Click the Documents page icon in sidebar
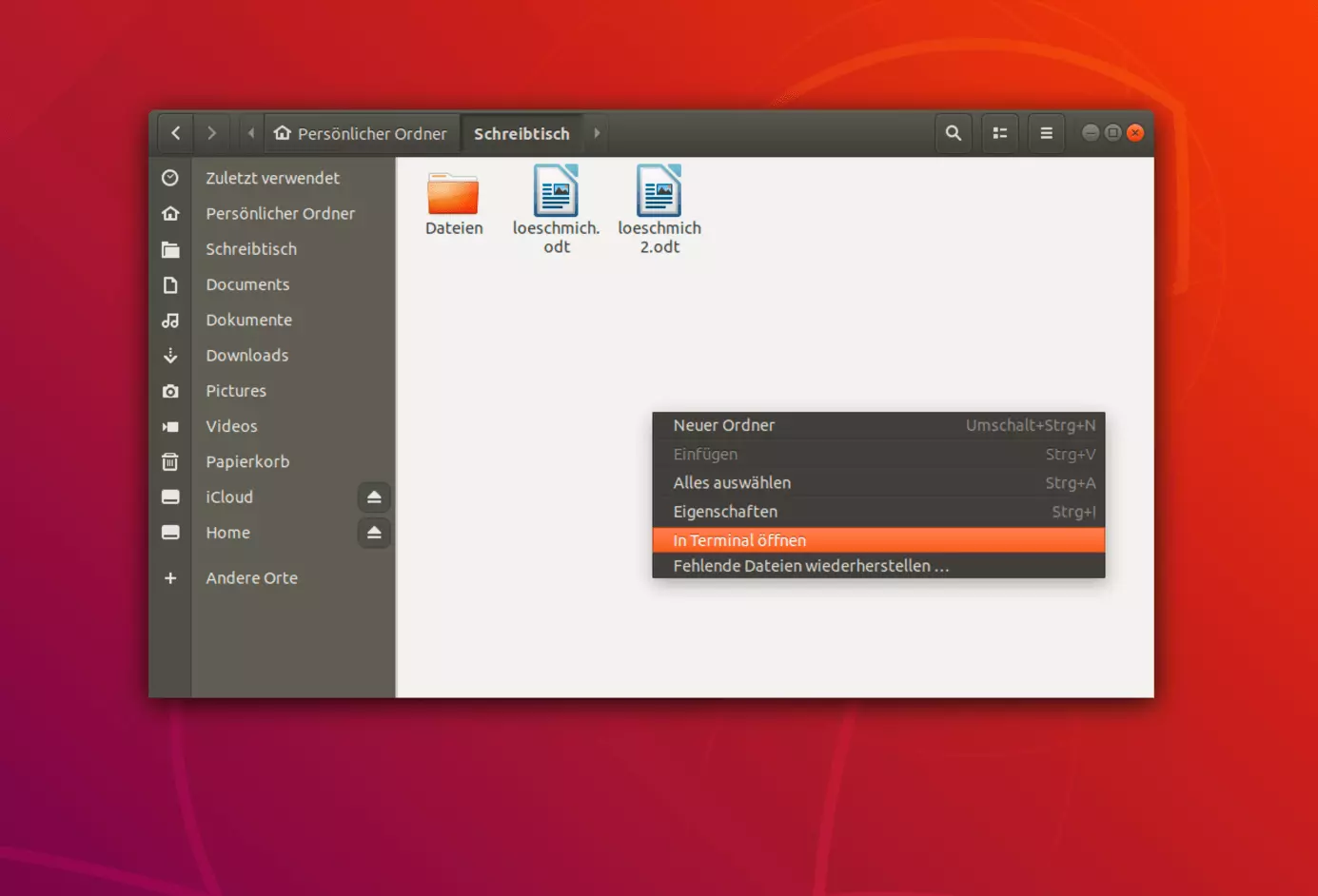 point(170,284)
